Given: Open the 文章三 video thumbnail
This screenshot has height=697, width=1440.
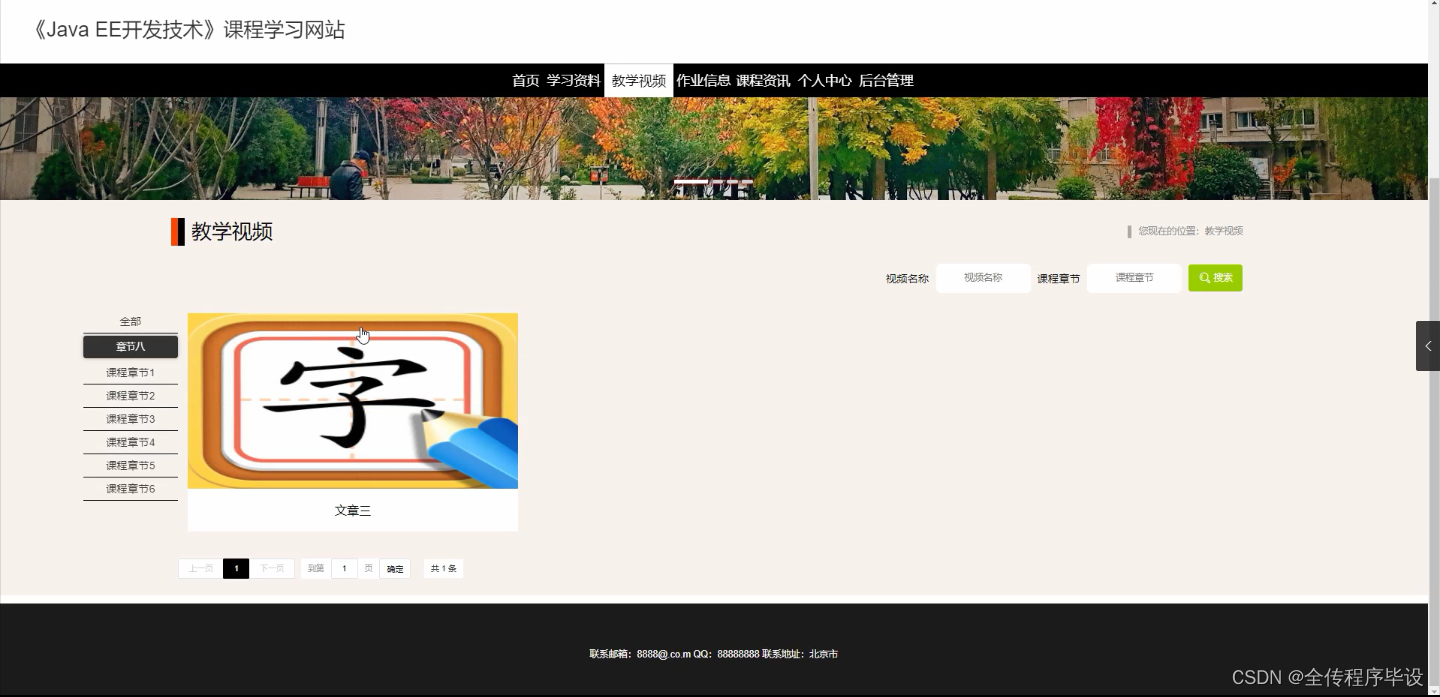Looking at the screenshot, I should tap(352, 400).
